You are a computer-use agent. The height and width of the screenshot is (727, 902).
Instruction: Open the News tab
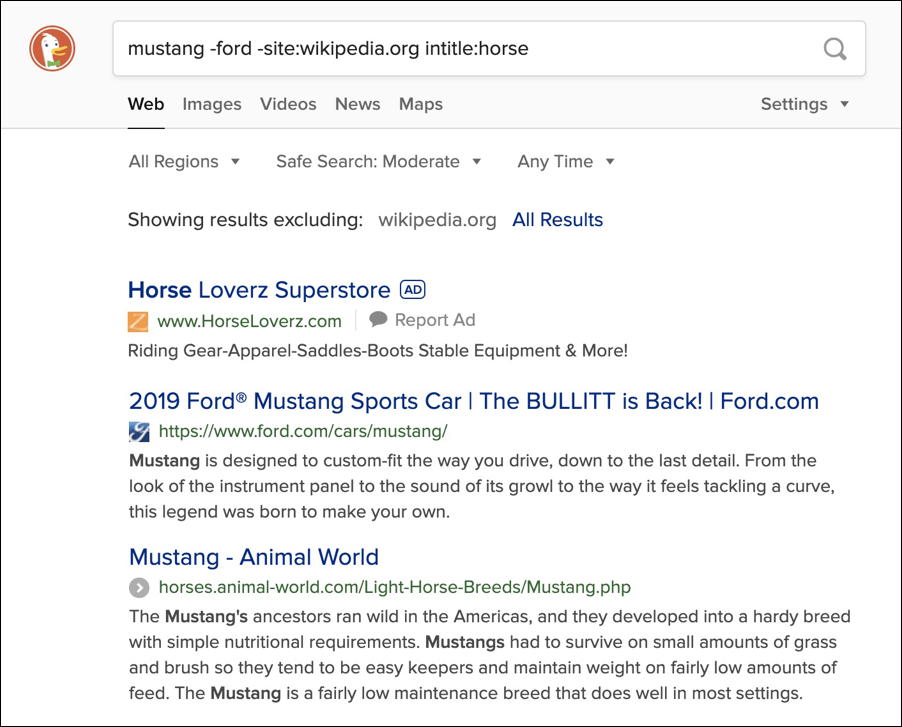tap(358, 104)
